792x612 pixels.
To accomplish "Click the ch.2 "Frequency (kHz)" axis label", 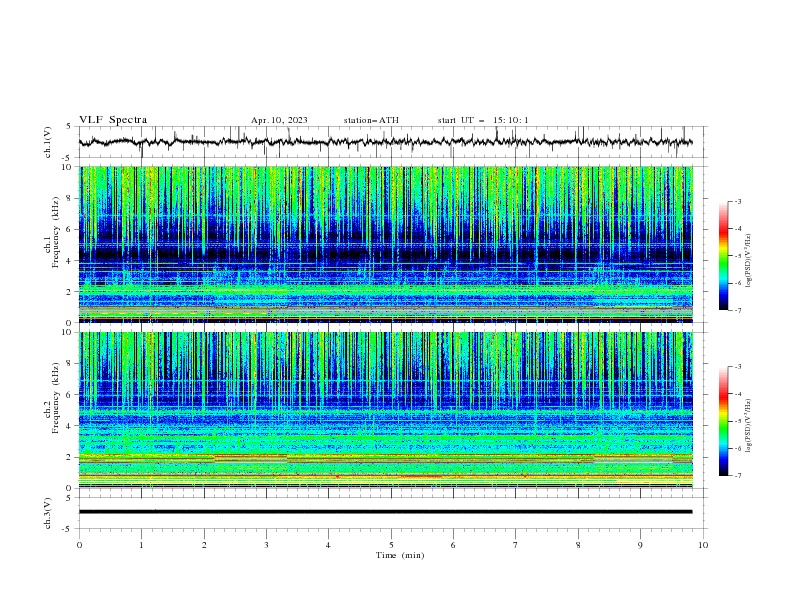I will pos(55,397).
